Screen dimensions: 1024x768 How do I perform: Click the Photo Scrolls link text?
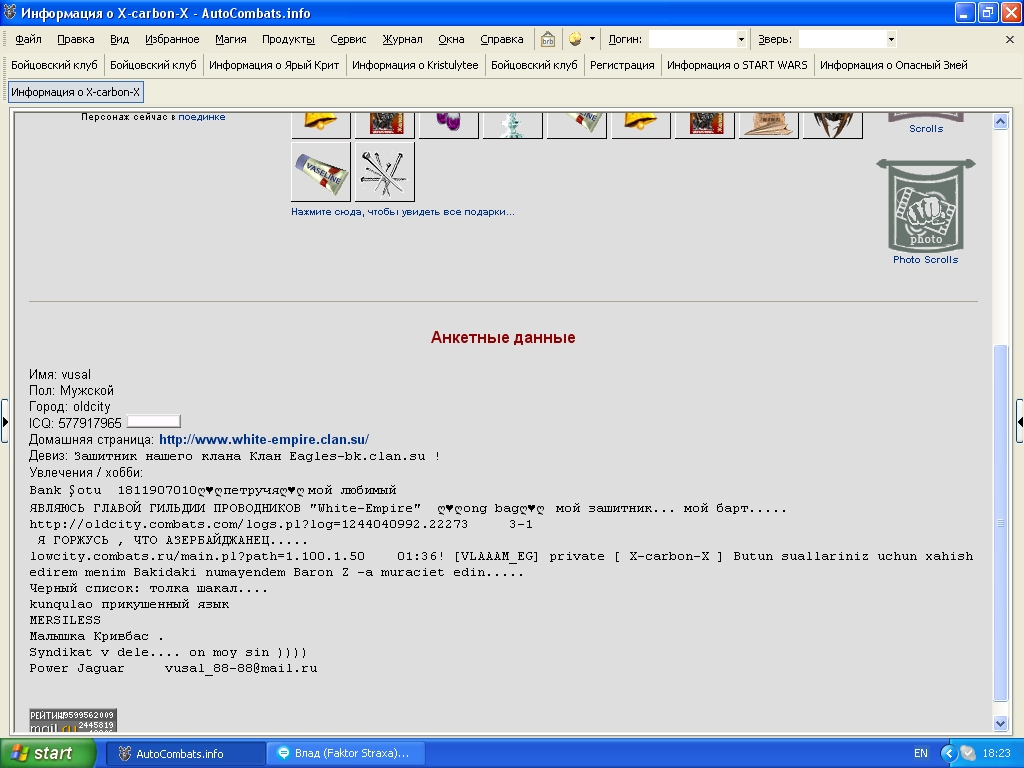pos(925,259)
